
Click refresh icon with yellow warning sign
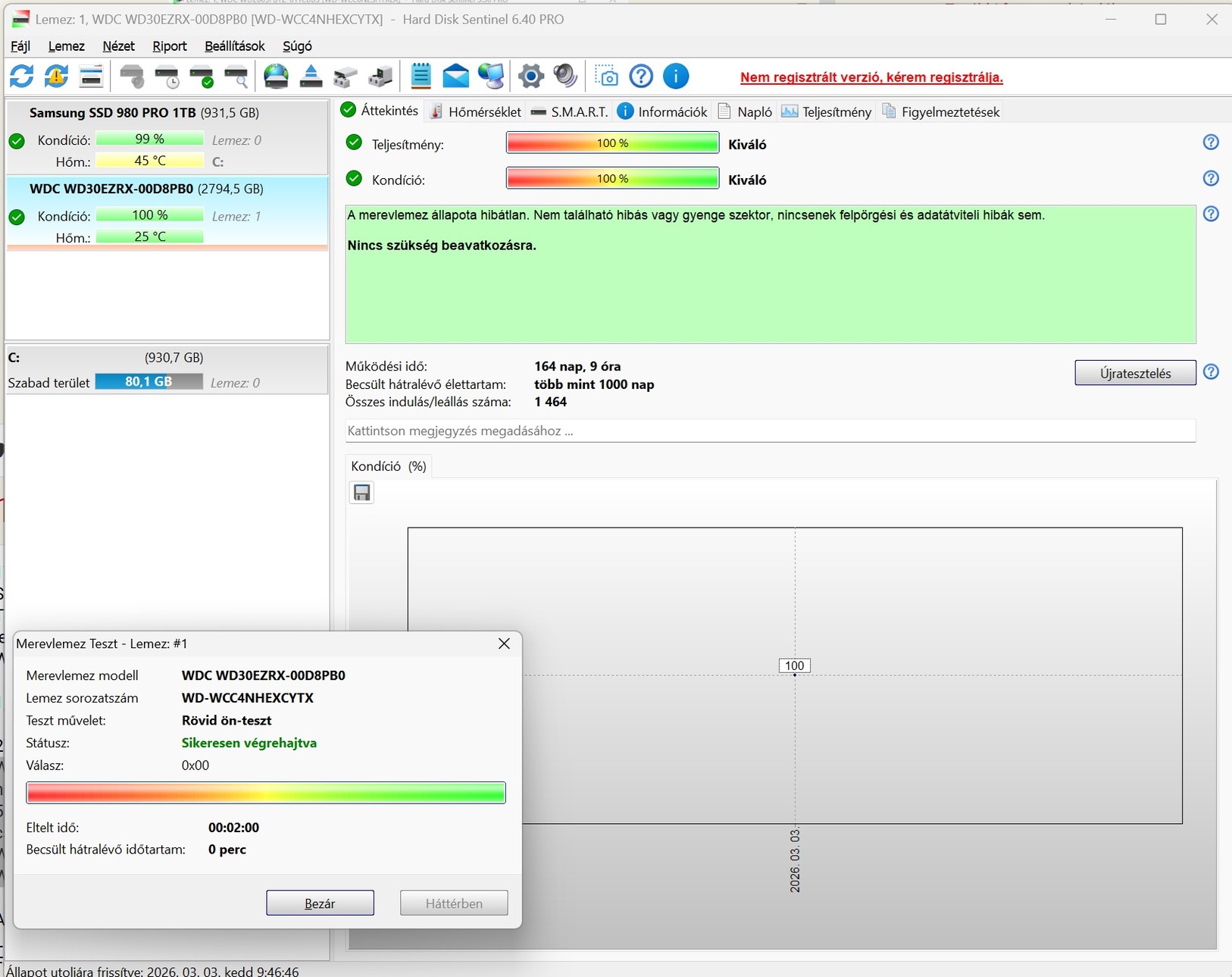click(56, 77)
